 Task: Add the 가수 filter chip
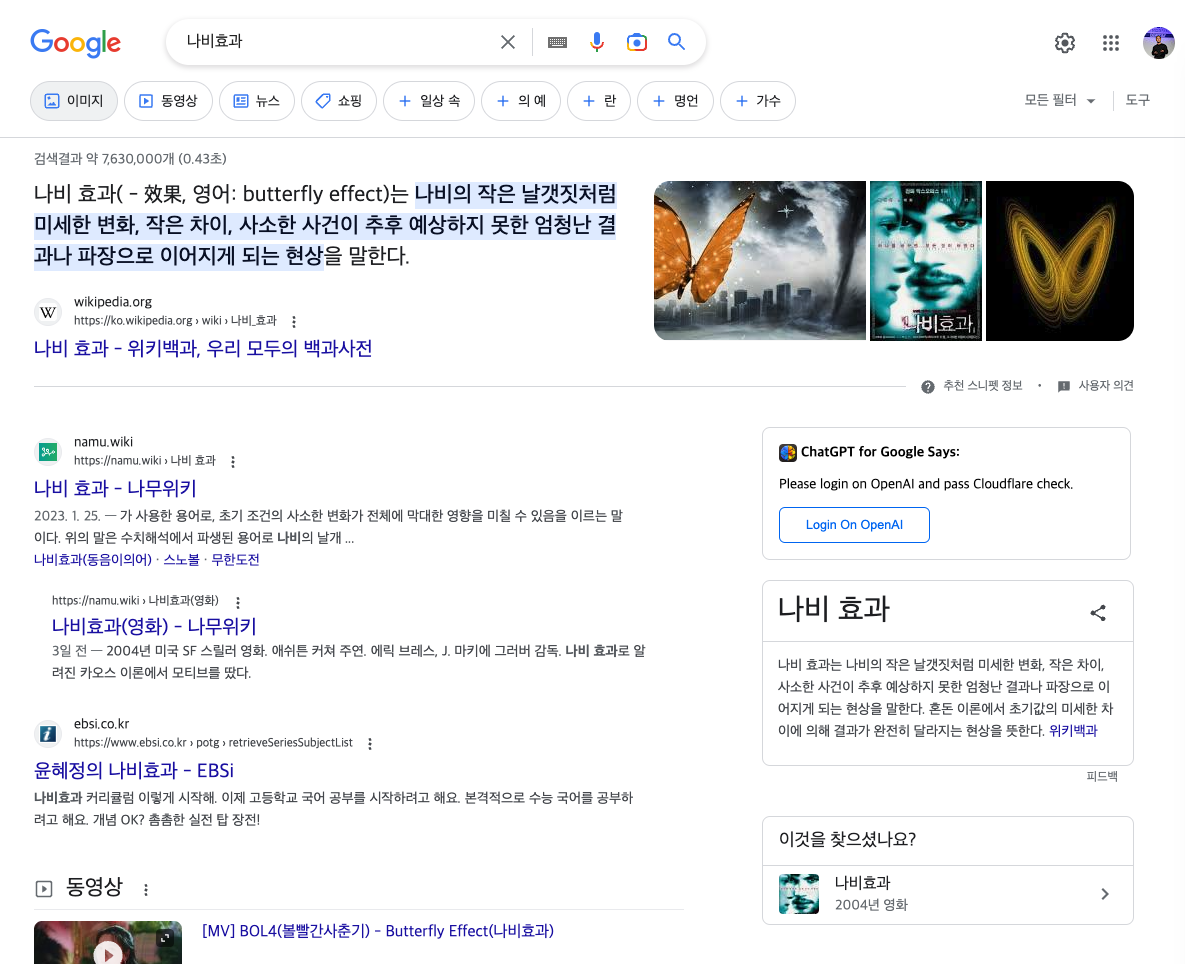coord(758,100)
